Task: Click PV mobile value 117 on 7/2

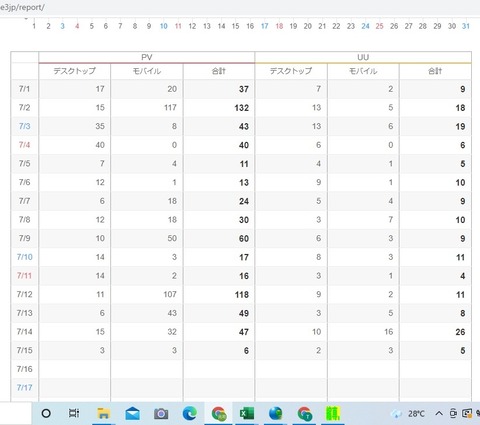Action: (170, 108)
